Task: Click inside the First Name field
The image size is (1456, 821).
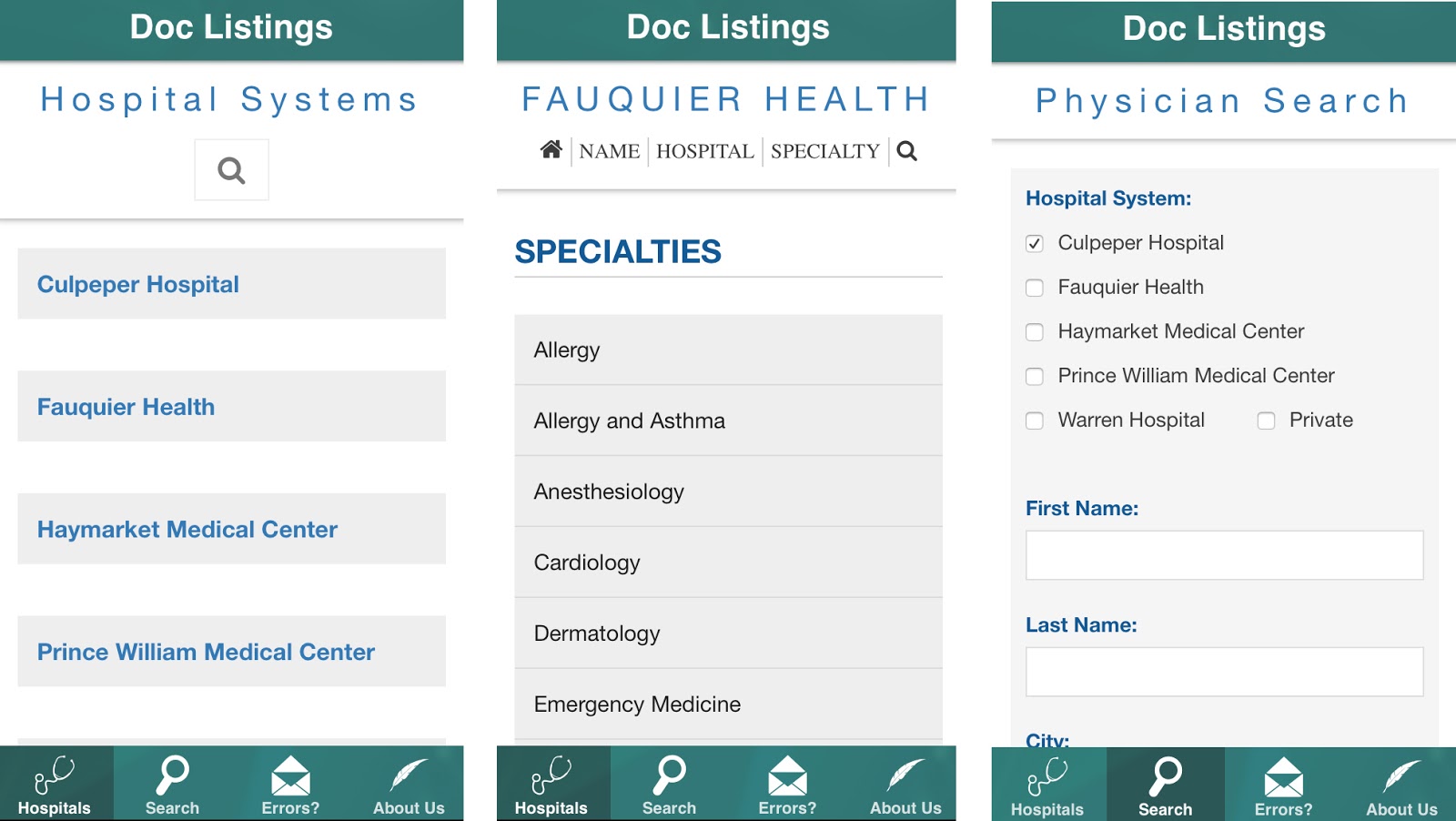Action: click(x=1223, y=554)
